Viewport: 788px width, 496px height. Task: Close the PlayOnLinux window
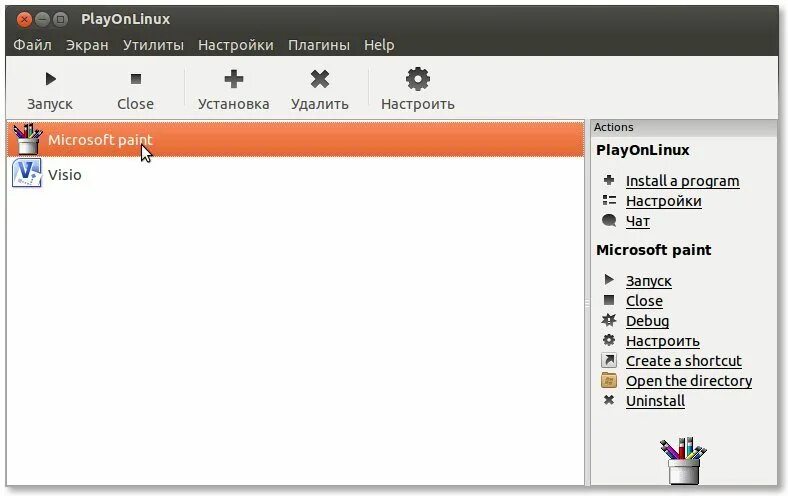coord(24,20)
